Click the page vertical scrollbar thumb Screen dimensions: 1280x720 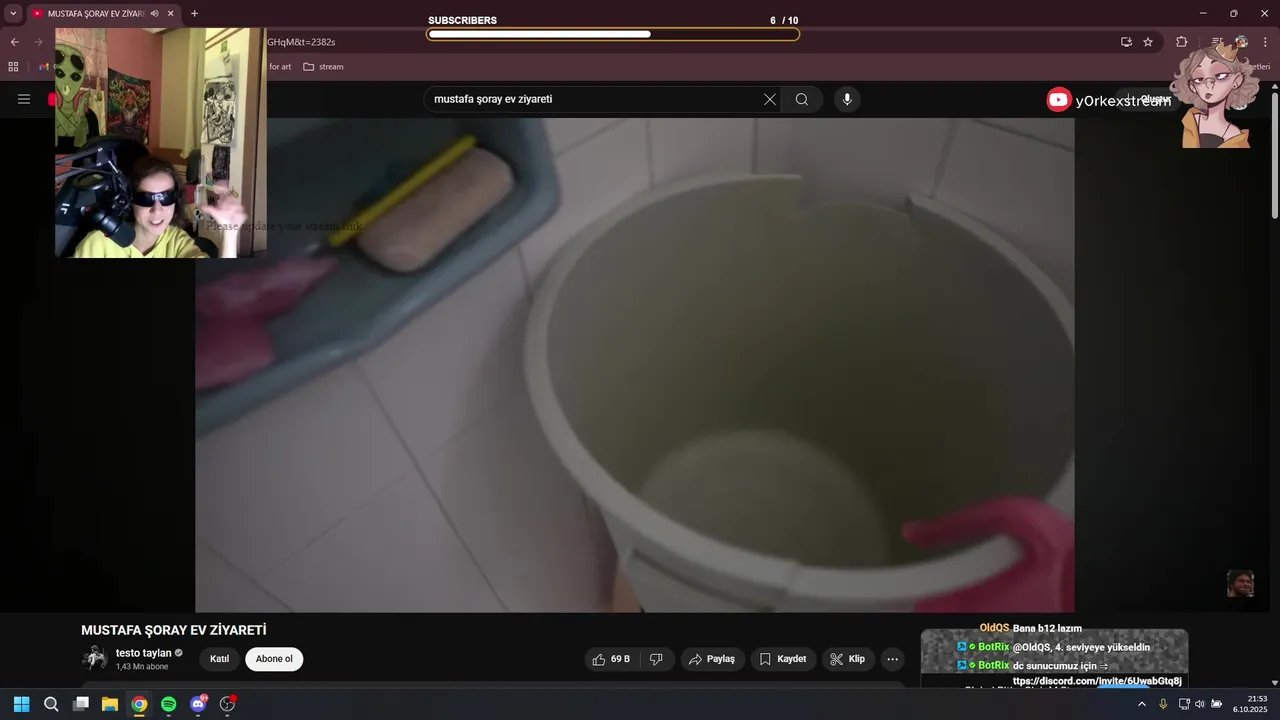(1275, 155)
